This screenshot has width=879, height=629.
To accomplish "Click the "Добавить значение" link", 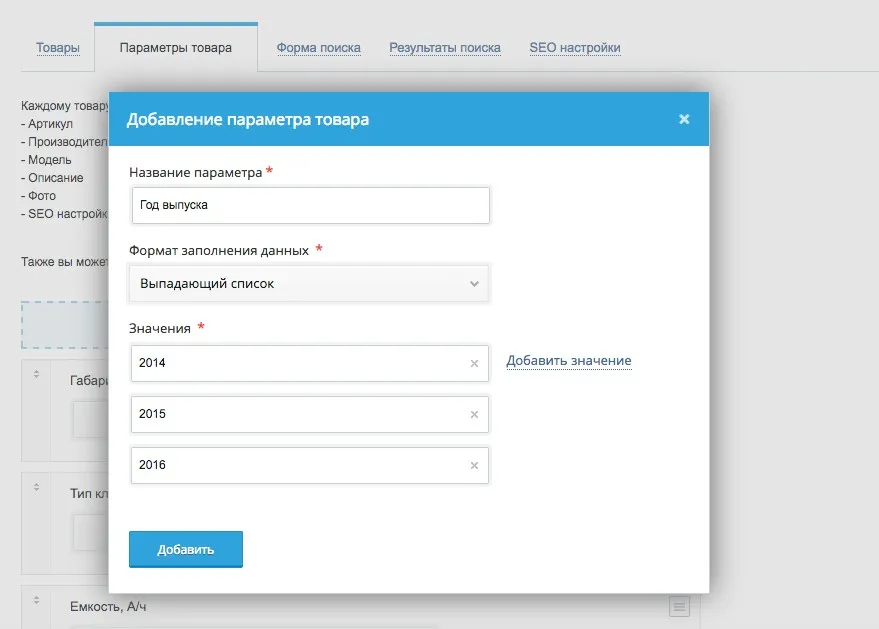I will (x=568, y=359).
